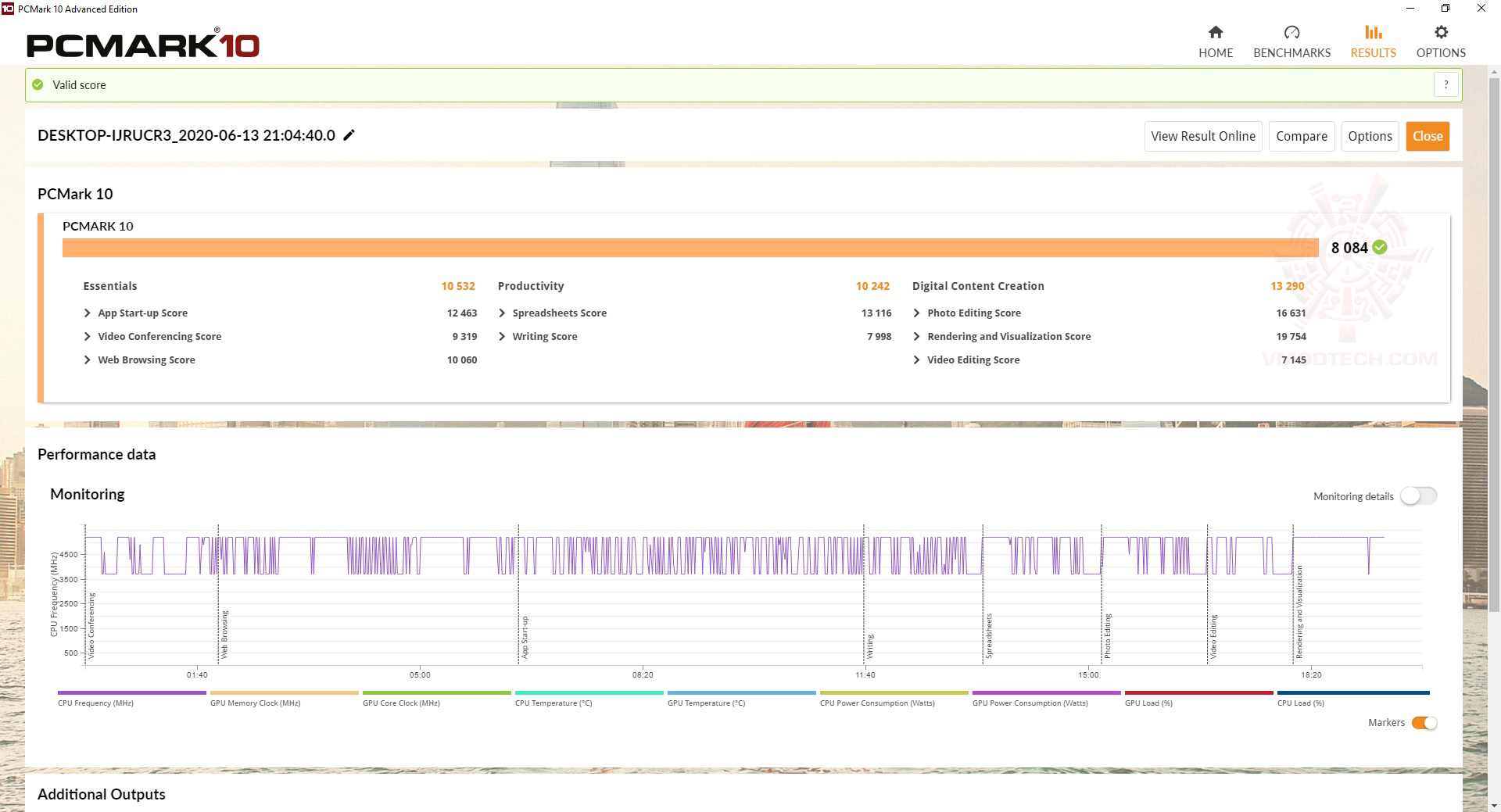Click the result name DESKTOP-IJRUCR3 title
Image resolution: width=1501 pixels, height=812 pixels.
point(186,135)
